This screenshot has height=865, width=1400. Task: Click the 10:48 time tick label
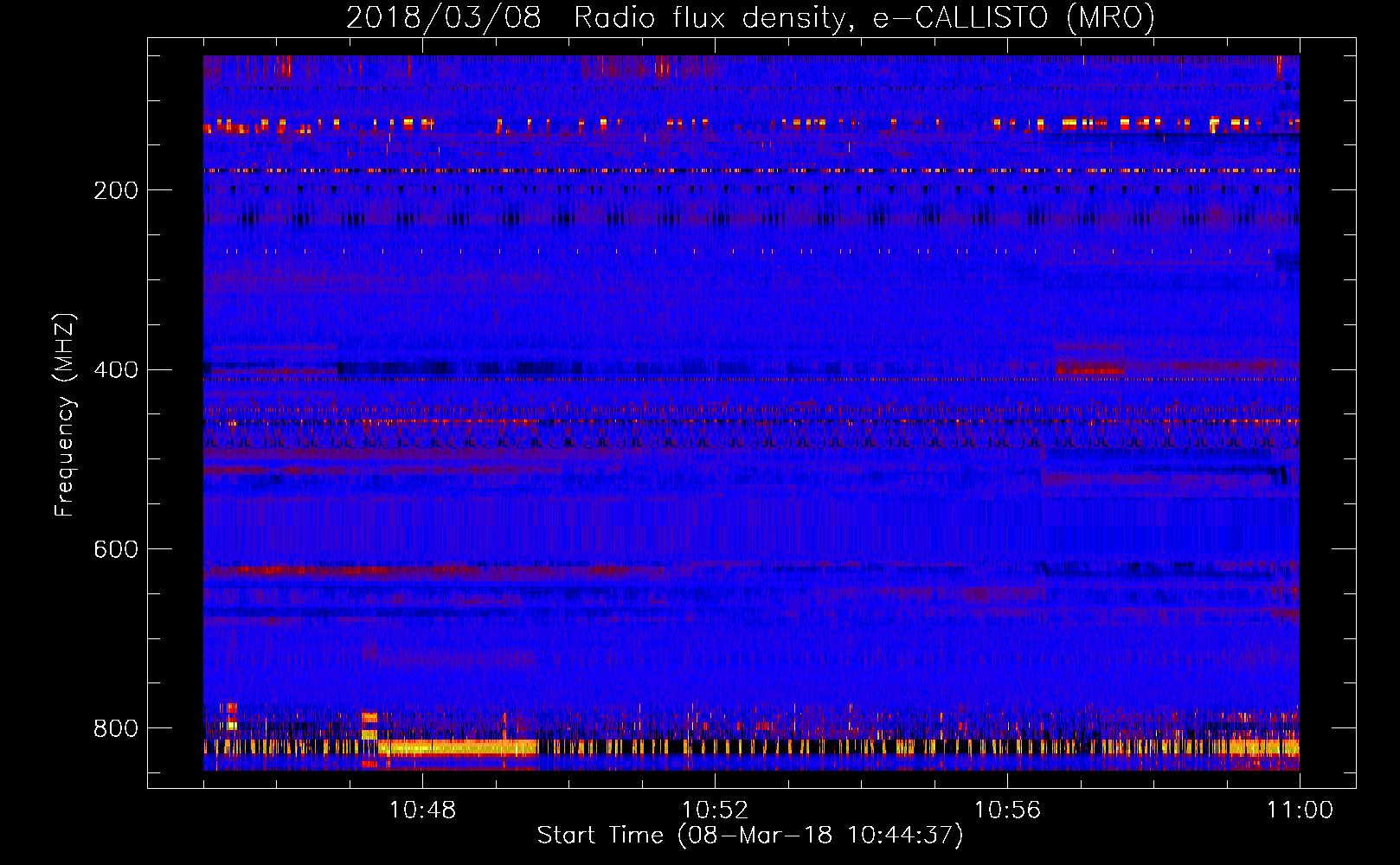(x=422, y=811)
